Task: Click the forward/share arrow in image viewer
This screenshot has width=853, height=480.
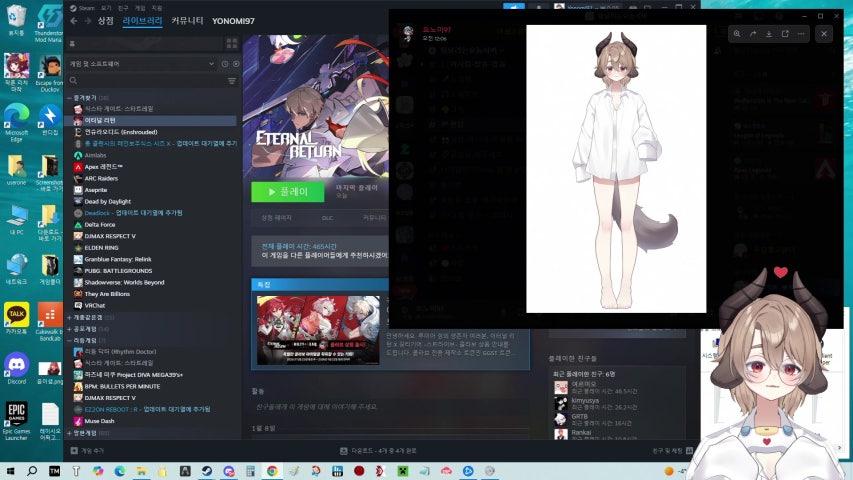Action: [753, 34]
